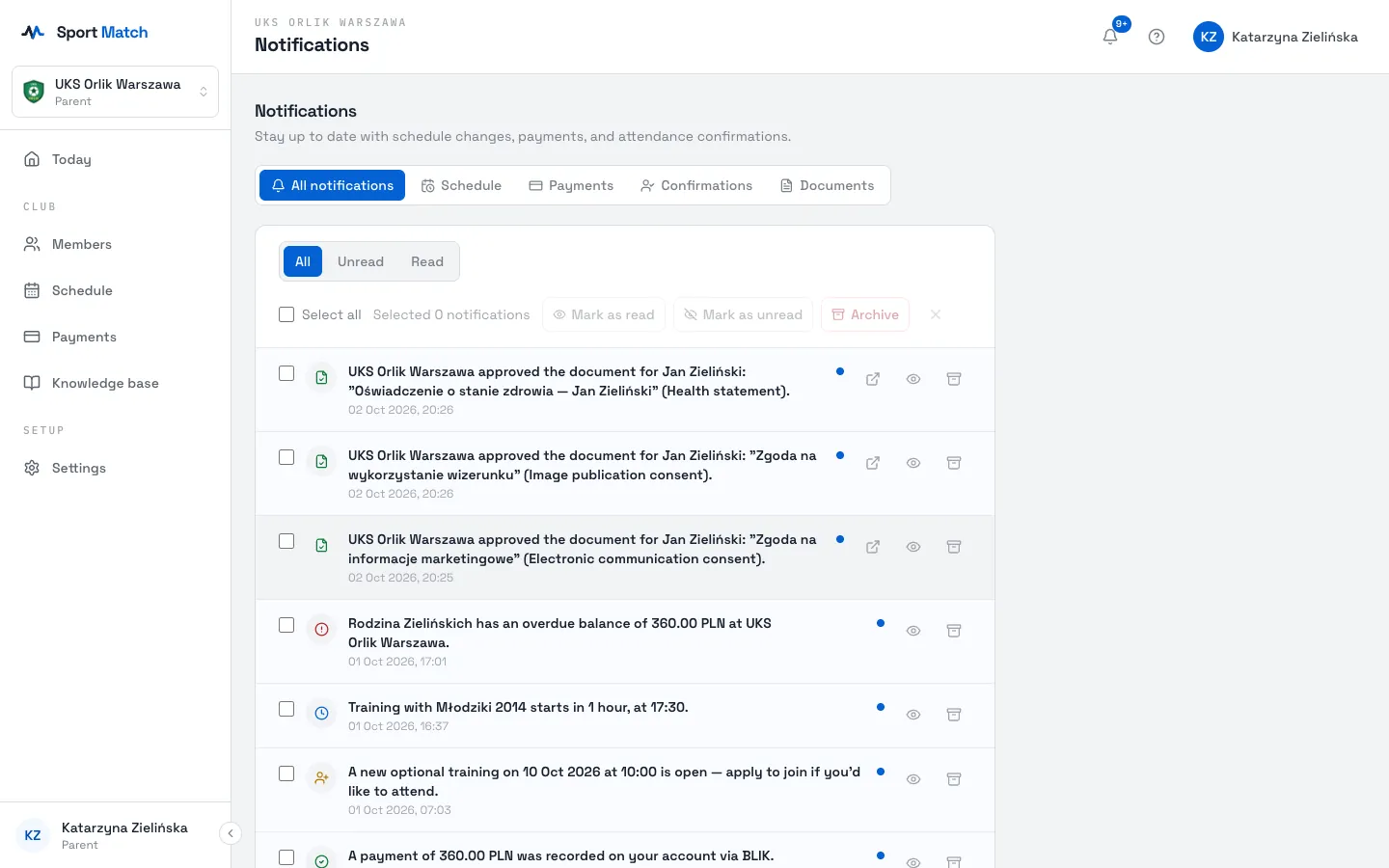
Task: Go to Members in the sidebar
Action: pyautogui.click(x=115, y=244)
